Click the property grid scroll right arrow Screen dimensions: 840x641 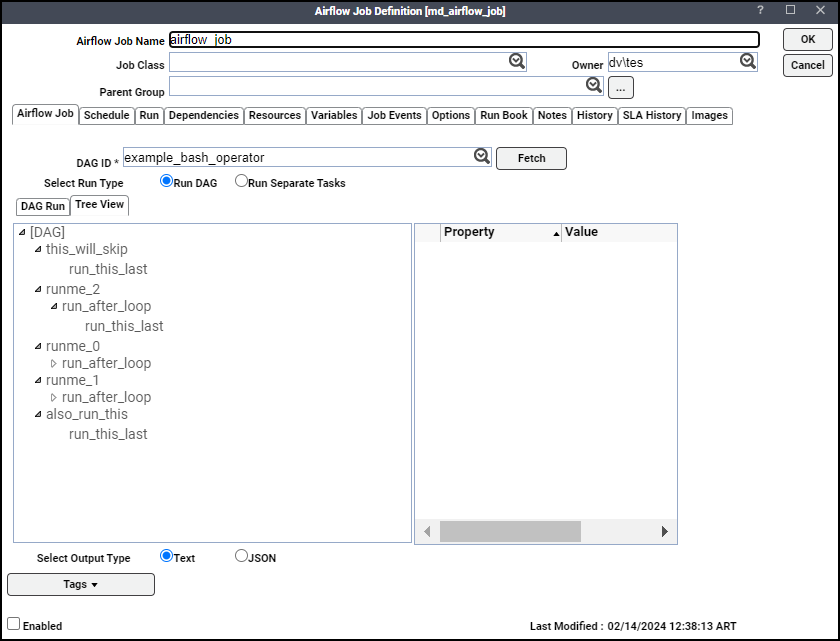pyautogui.click(x=665, y=532)
